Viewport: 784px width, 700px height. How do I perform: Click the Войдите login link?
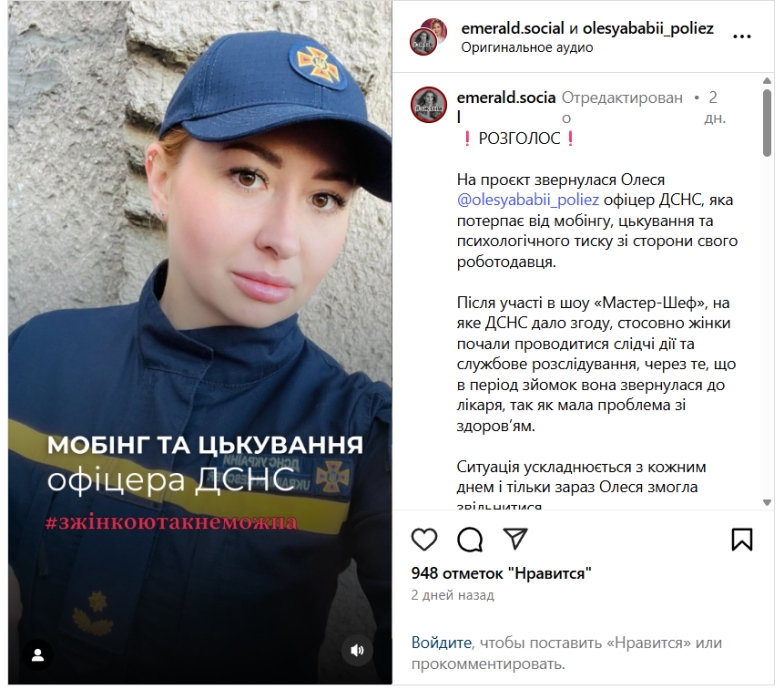(441, 642)
